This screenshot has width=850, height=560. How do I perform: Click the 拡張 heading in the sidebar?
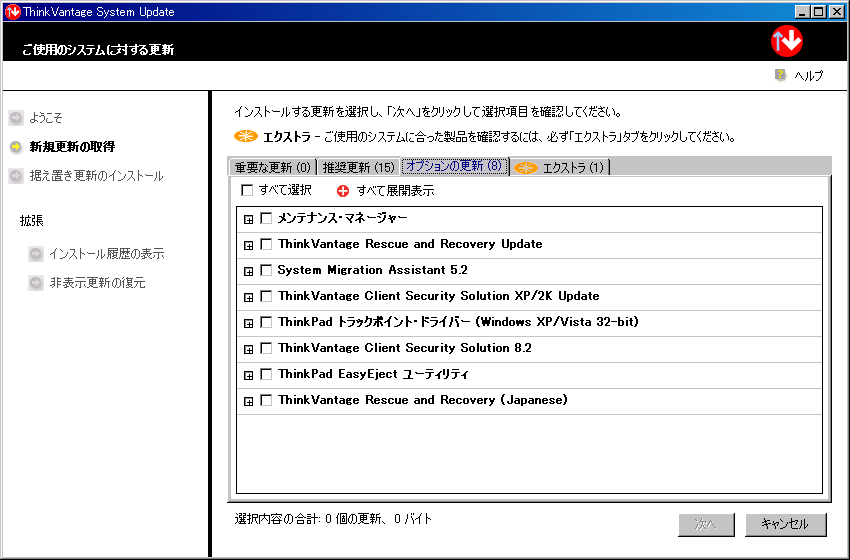click(x=31, y=221)
